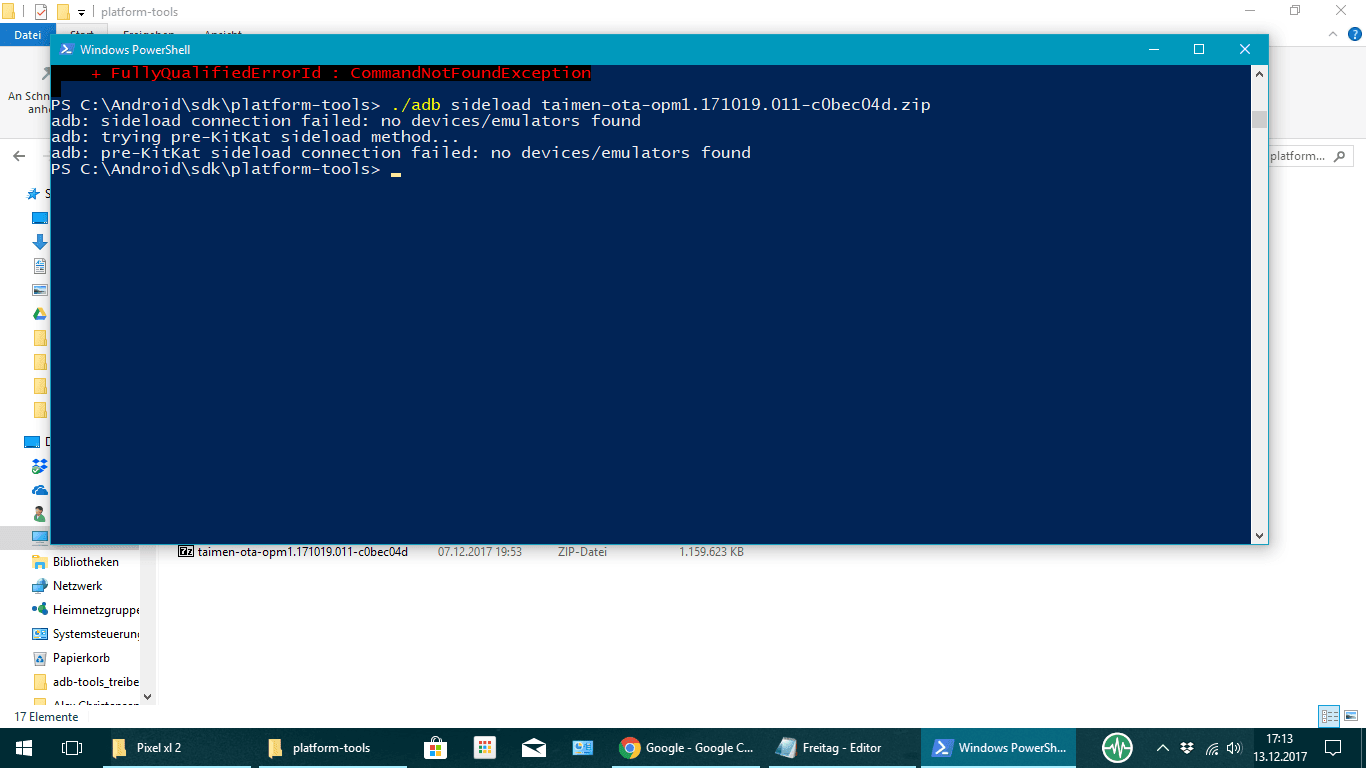Screen dimensions: 1366x768
Task: Click the PowerShell scrollbar down arrow
Action: 1260,535
